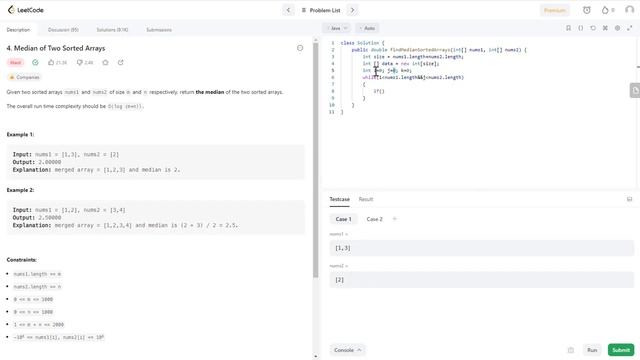640x360 pixels.
Task: Switch to the Discussion tab
Action: tap(63, 30)
